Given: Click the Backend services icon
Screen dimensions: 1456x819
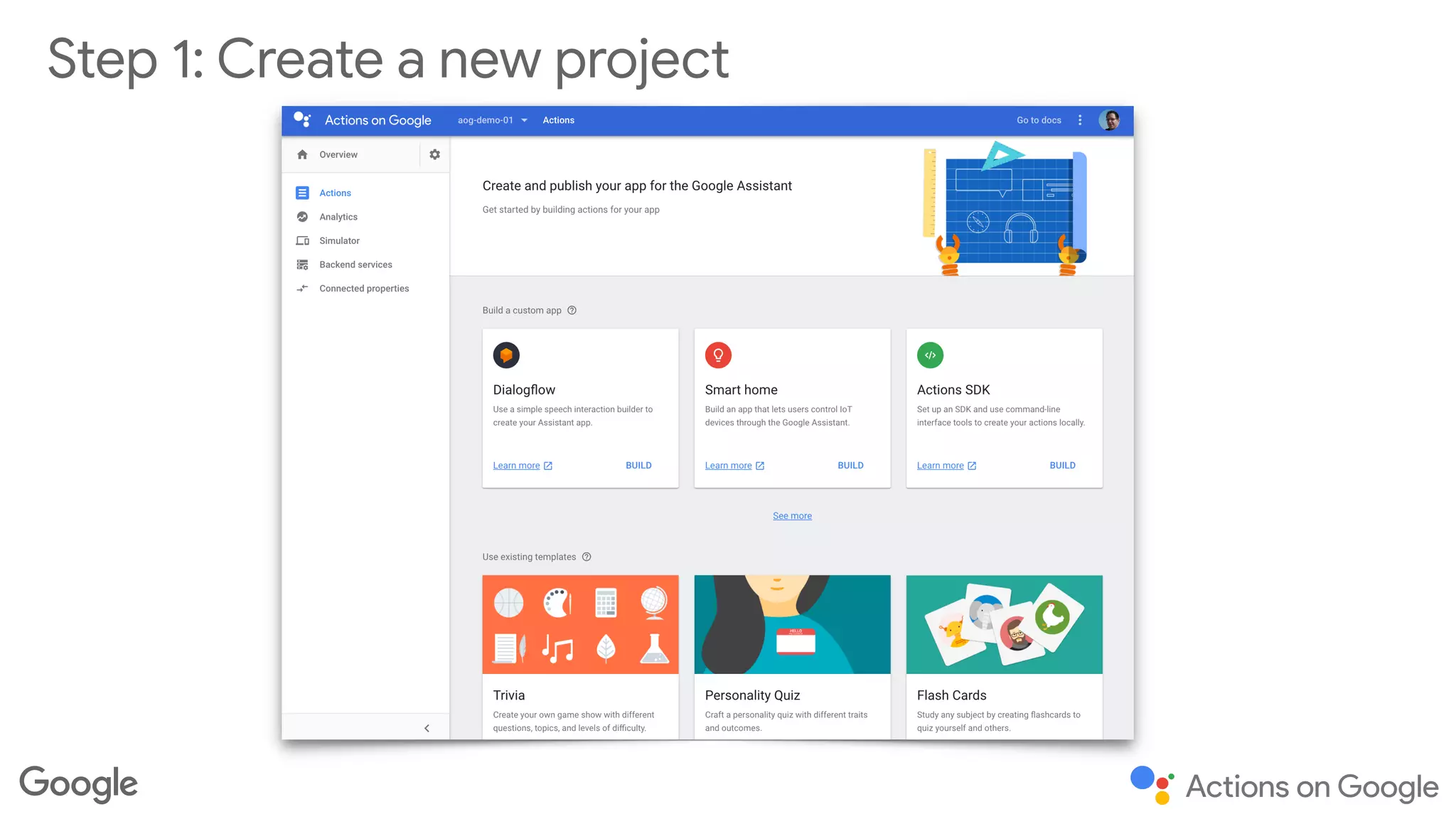Looking at the screenshot, I should point(302,264).
